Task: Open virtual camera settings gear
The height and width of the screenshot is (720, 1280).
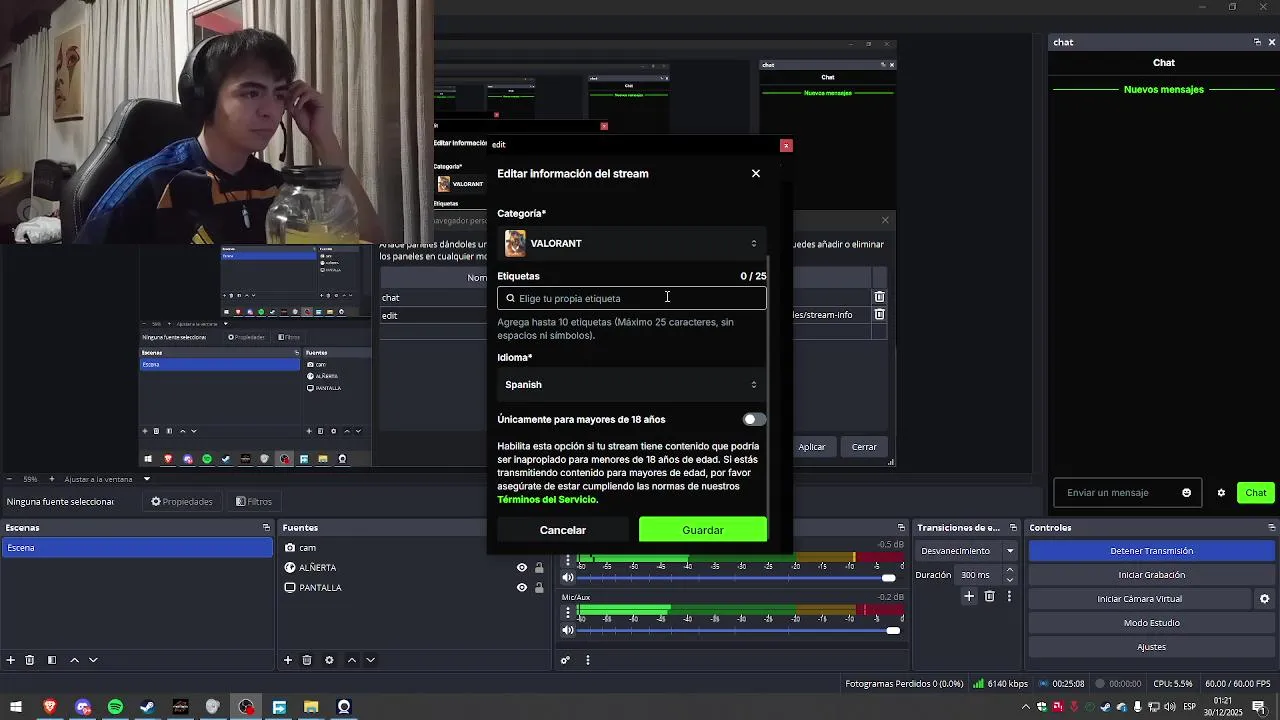Action: 1264,599
